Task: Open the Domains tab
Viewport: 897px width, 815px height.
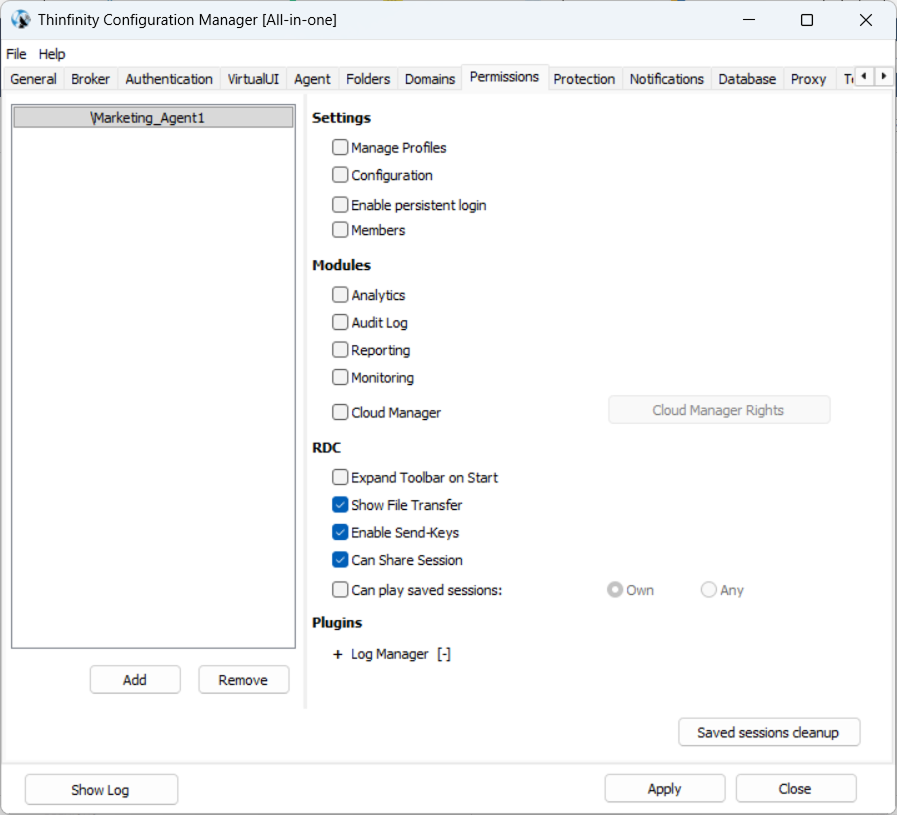Action: (x=430, y=79)
